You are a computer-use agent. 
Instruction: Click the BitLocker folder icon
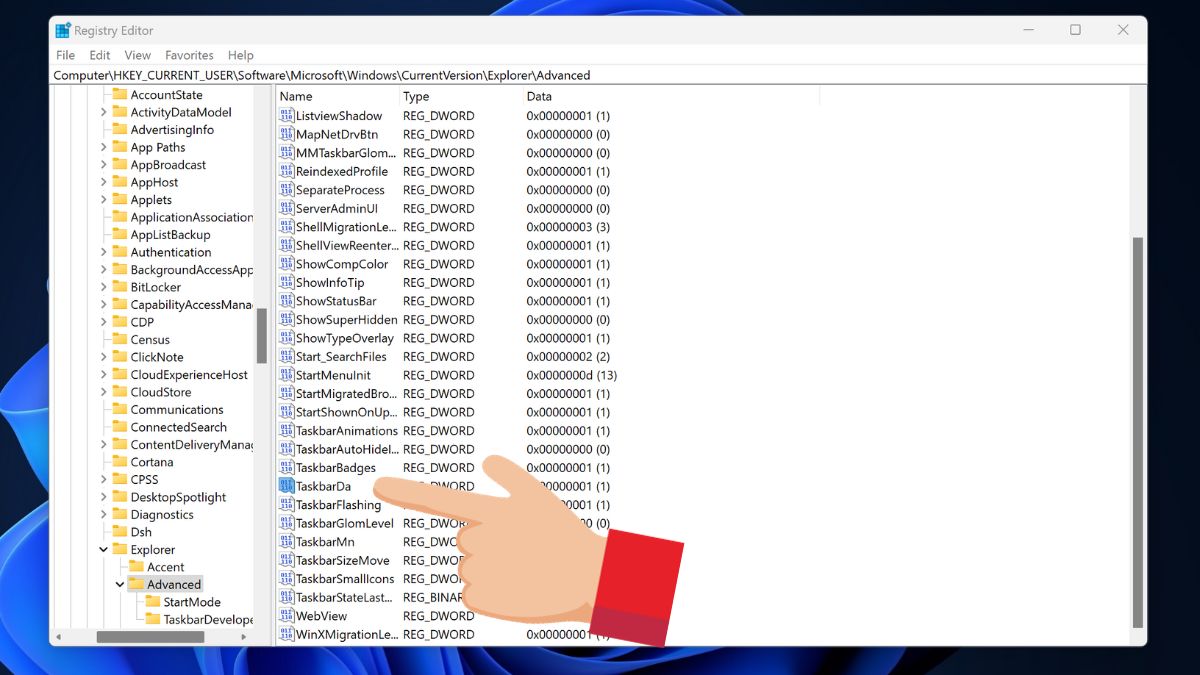121,286
